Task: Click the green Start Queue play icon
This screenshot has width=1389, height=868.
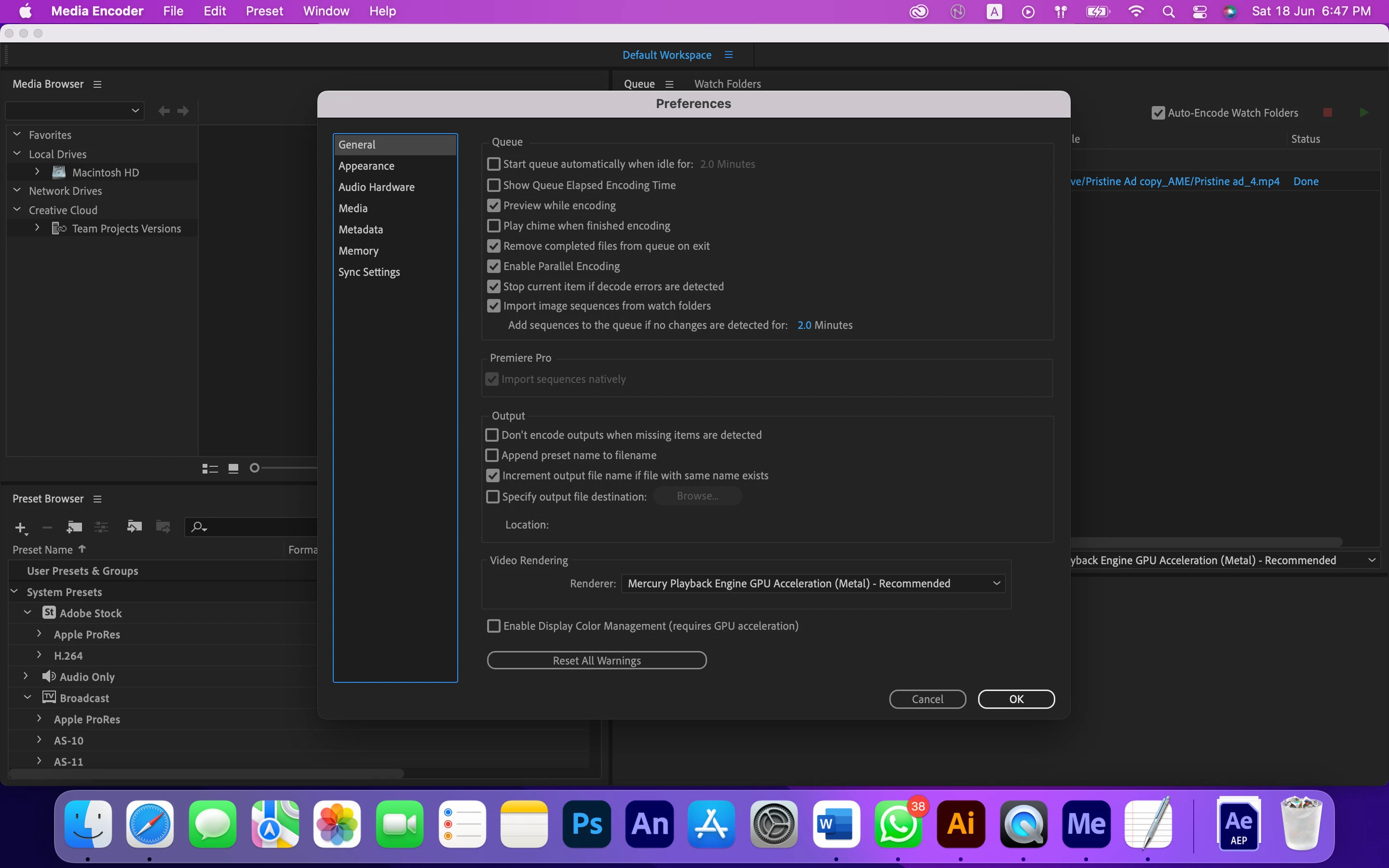Action: pyautogui.click(x=1364, y=112)
